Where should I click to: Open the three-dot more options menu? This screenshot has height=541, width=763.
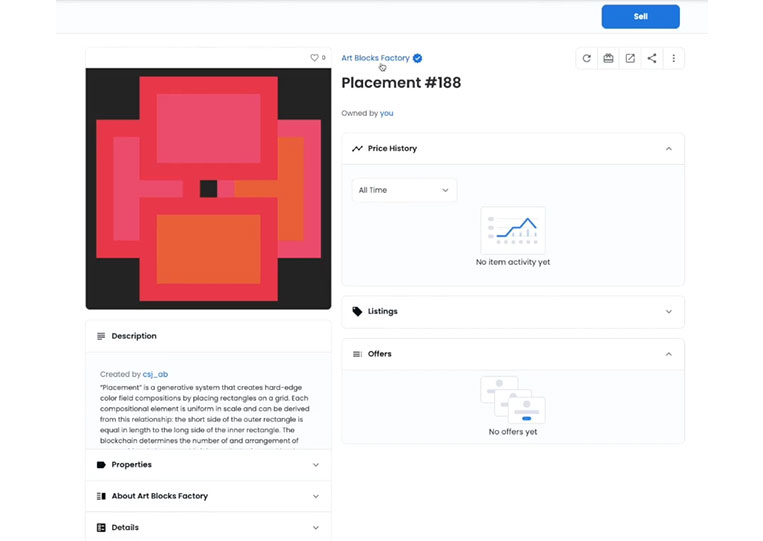click(673, 58)
